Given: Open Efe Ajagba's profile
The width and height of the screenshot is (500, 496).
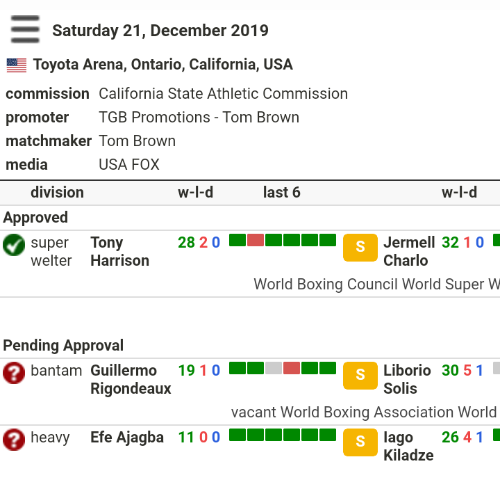Looking at the screenshot, I should [x=127, y=437].
